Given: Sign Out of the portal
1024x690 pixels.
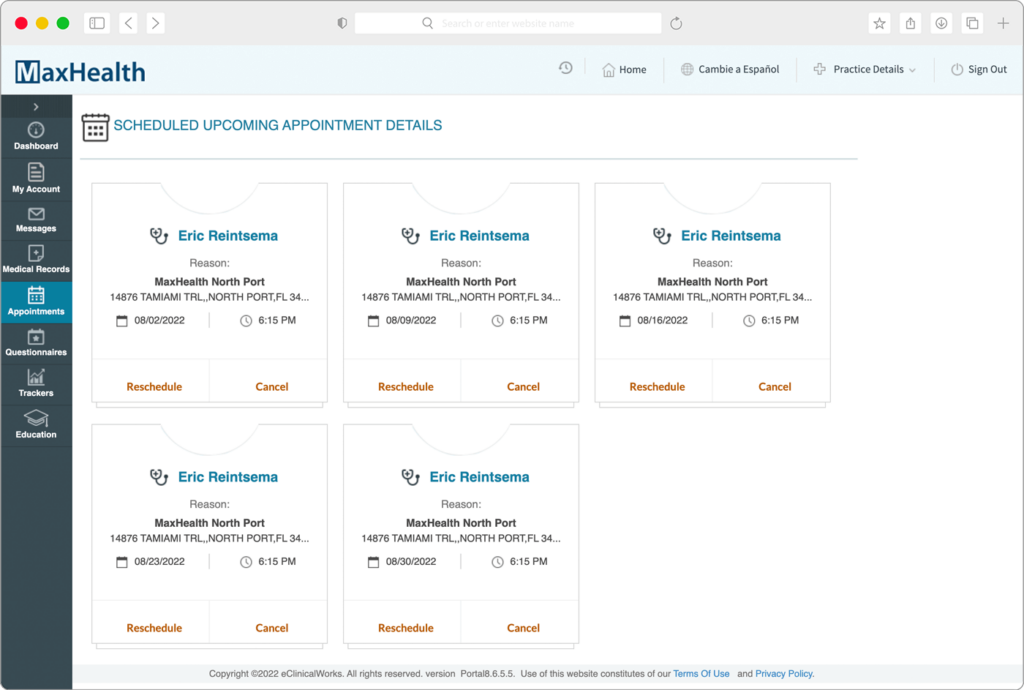Looking at the screenshot, I should 978,69.
